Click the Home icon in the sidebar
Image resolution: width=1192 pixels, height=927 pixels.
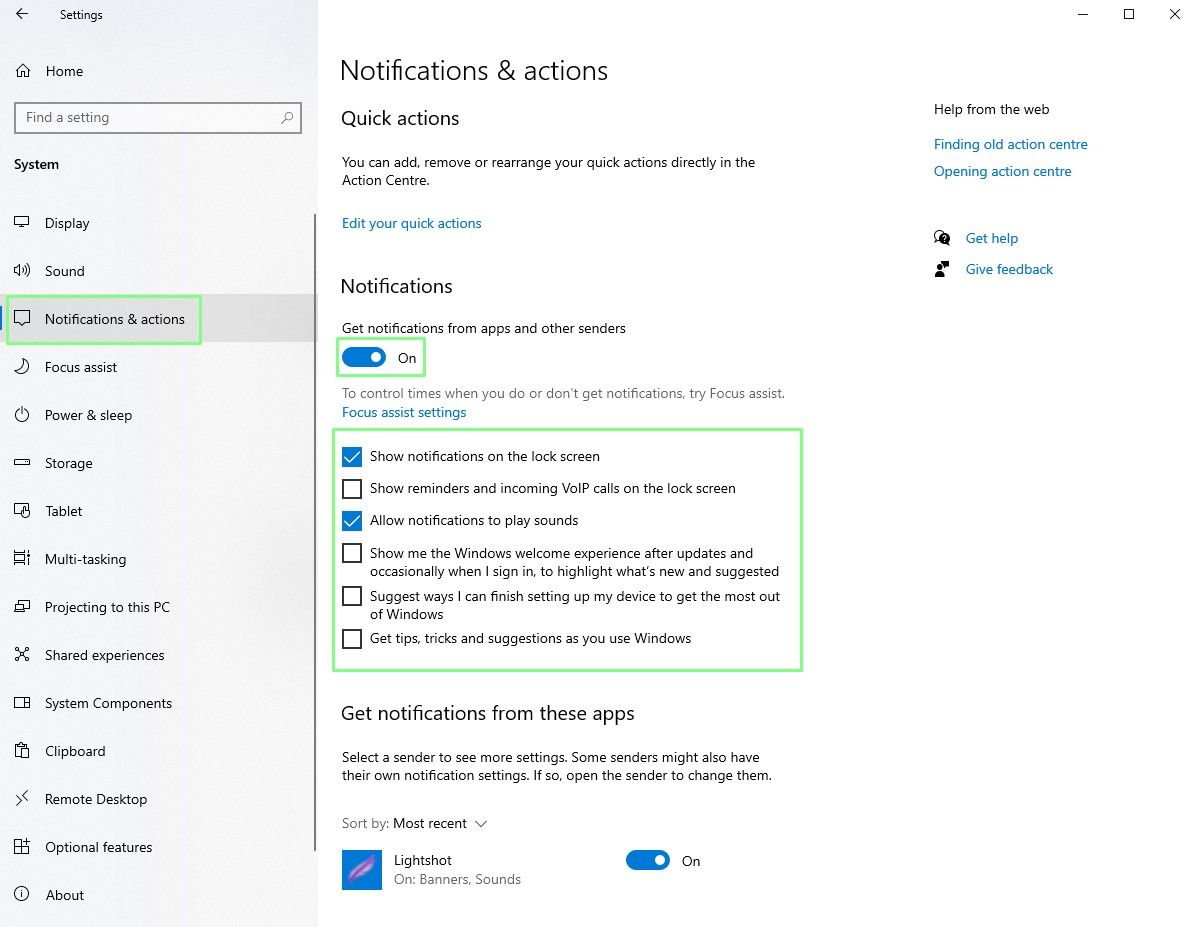click(23, 71)
